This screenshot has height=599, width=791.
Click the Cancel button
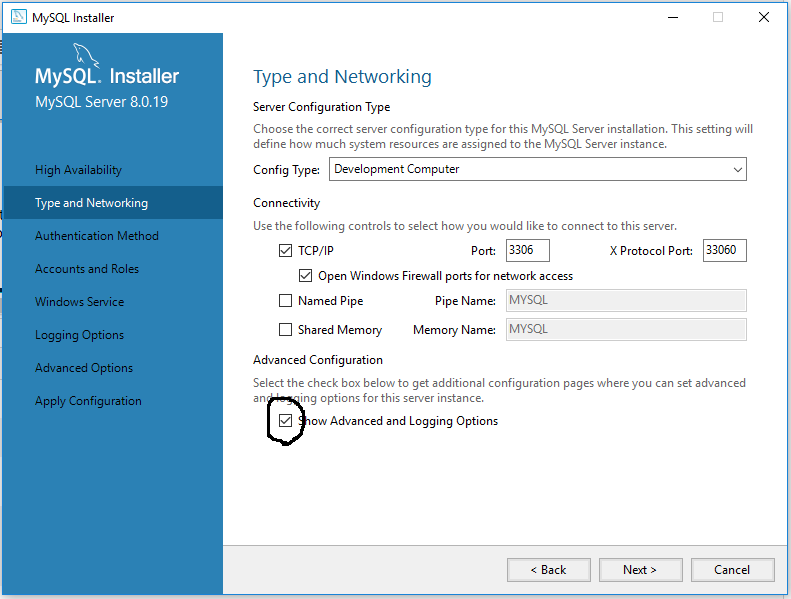point(732,570)
